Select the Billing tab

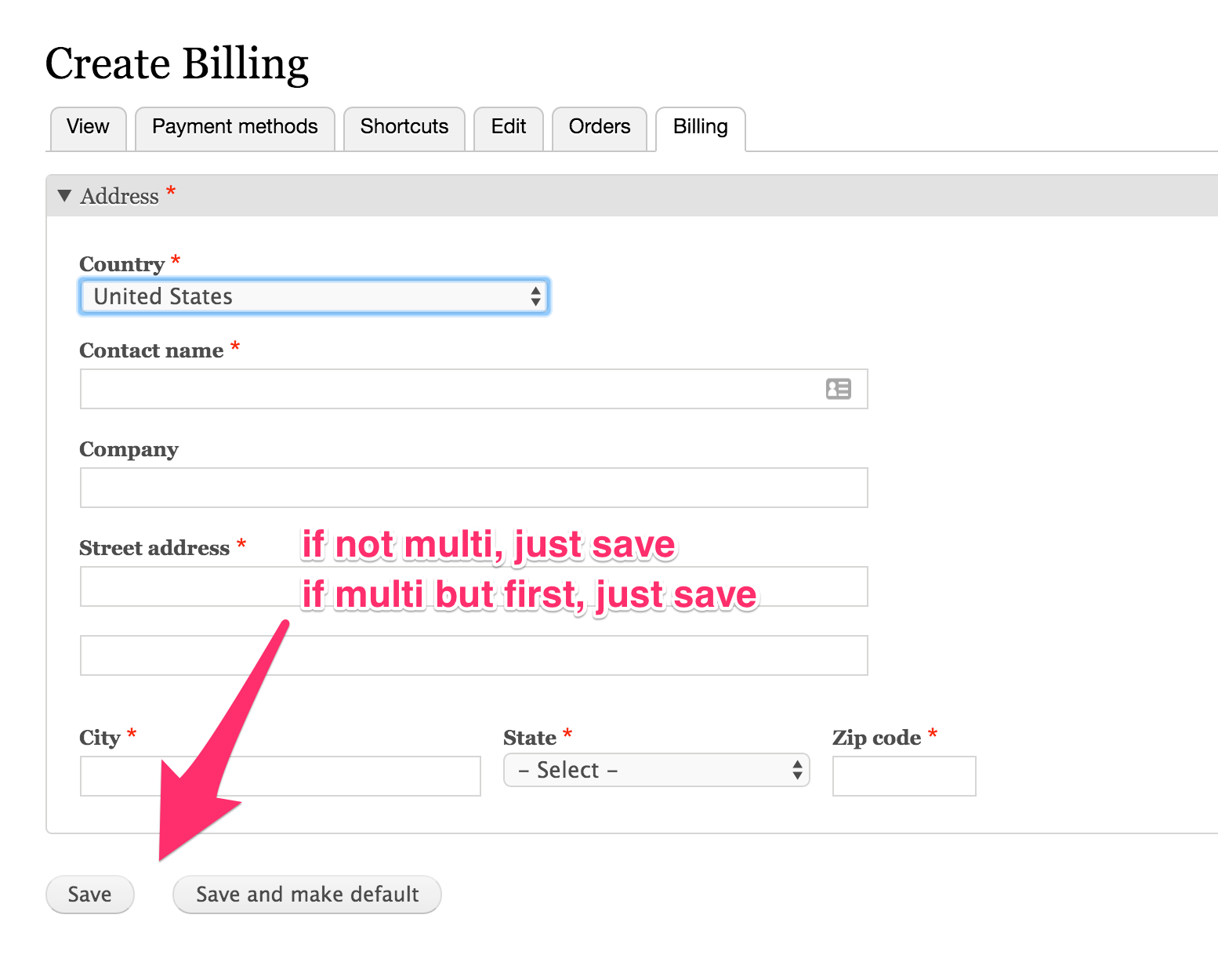(701, 127)
